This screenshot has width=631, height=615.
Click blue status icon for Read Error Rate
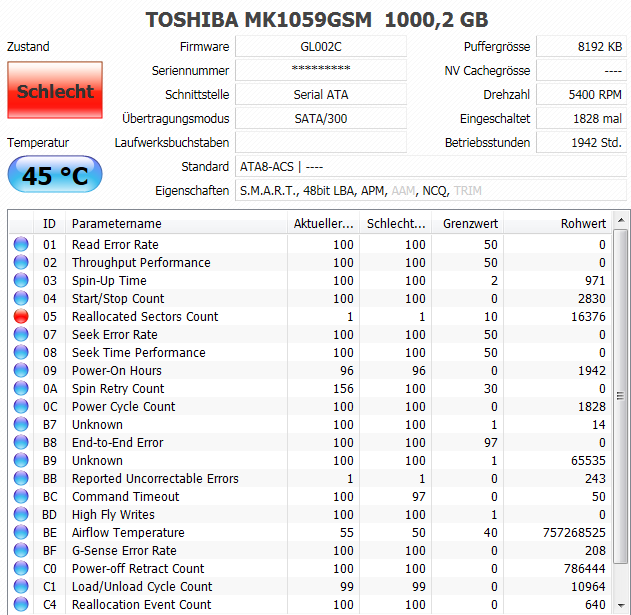[21, 244]
